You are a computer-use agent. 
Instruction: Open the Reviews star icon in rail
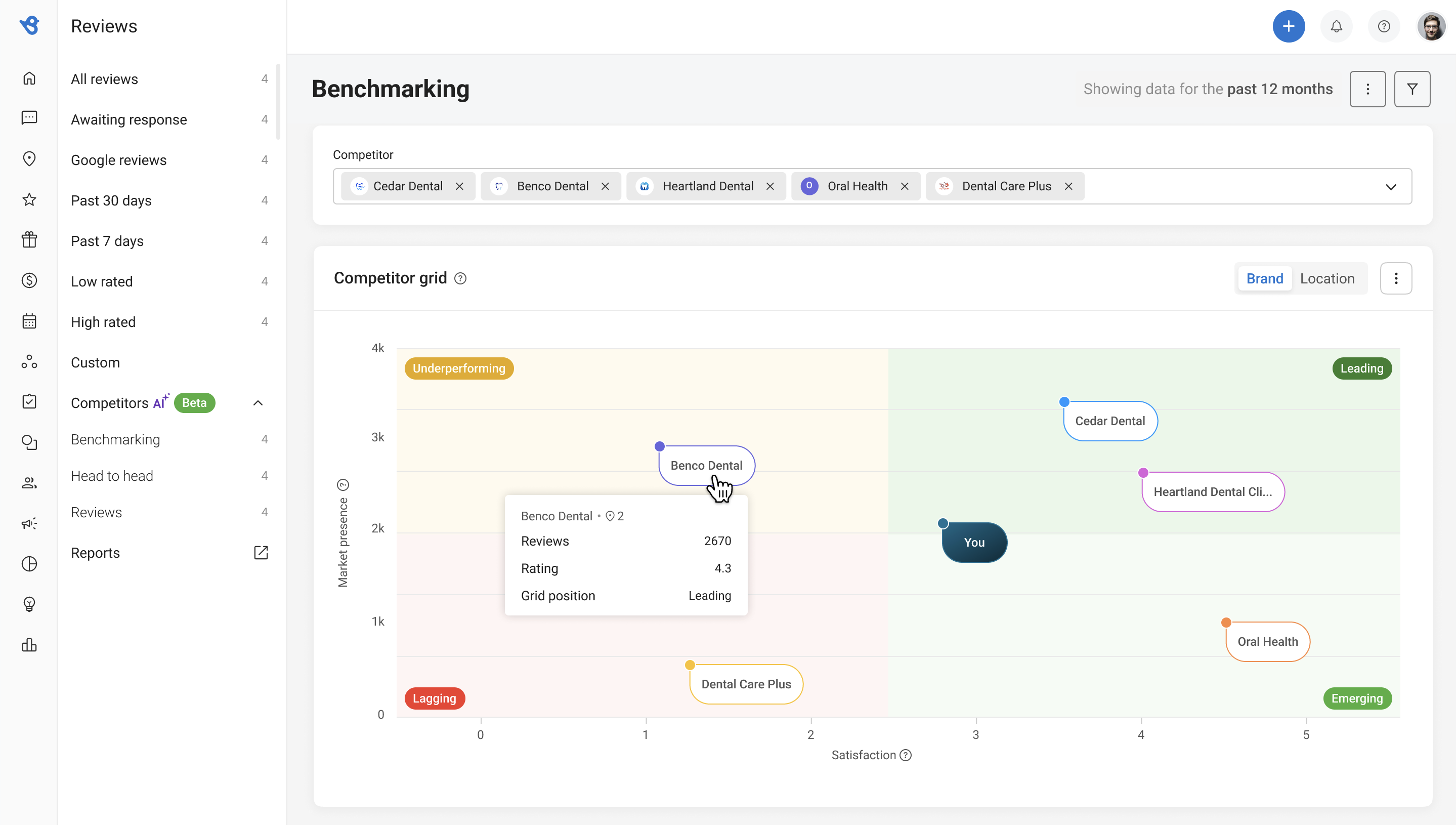[x=29, y=199]
